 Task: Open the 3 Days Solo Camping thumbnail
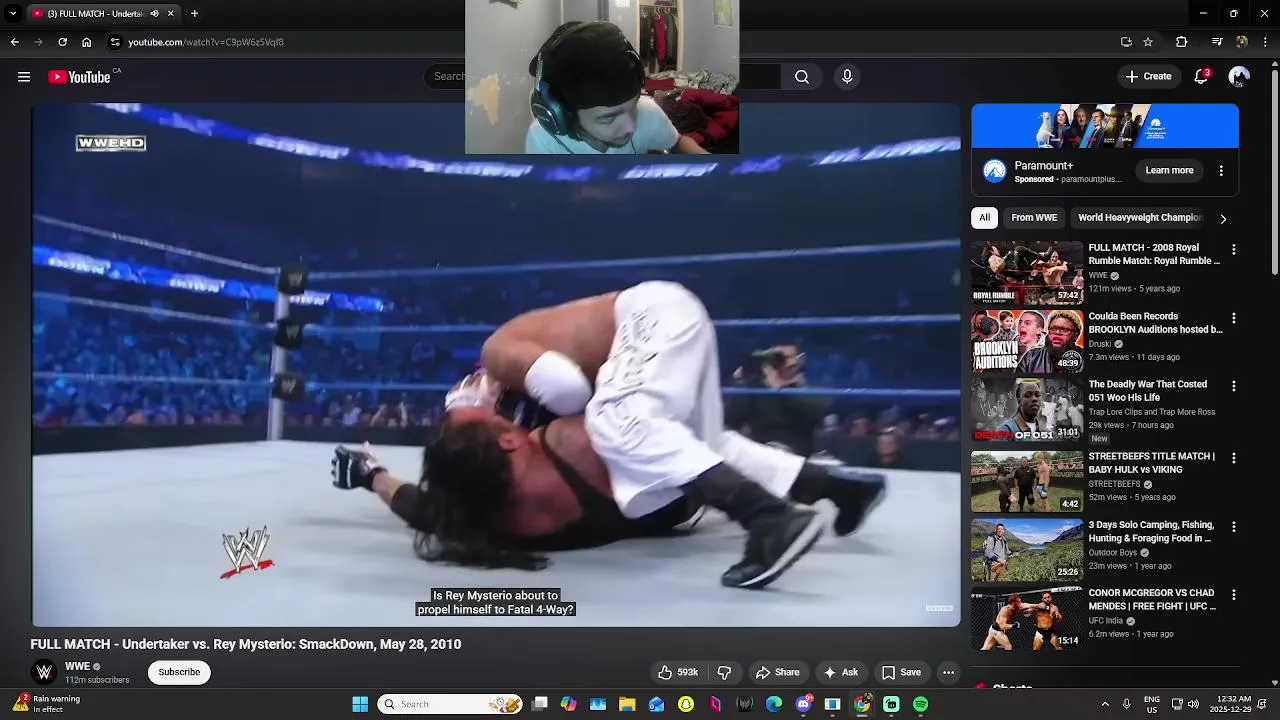[x=1027, y=549]
